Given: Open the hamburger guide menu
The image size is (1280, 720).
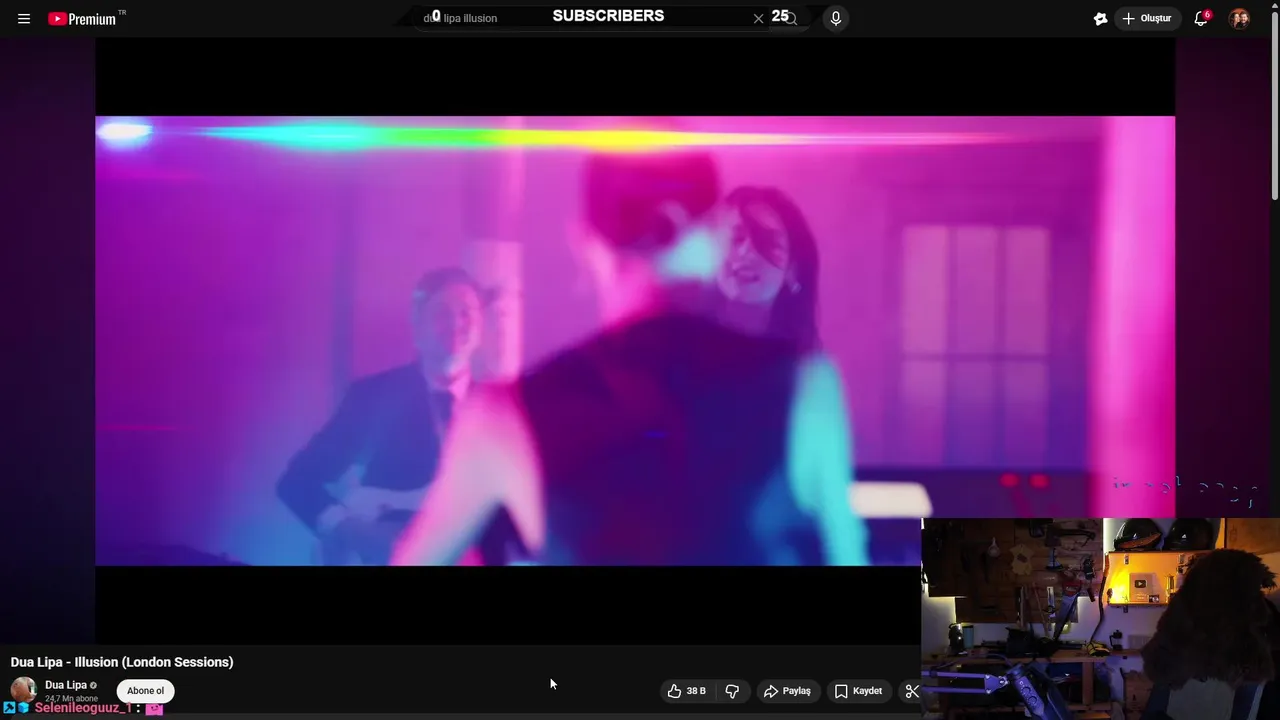Looking at the screenshot, I should (24, 19).
